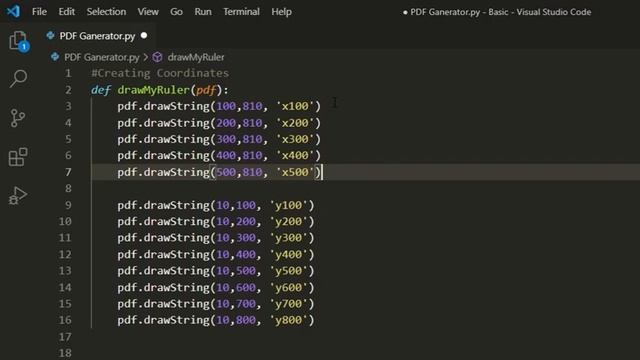Click the 'y600' string on line 14
The width and height of the screenshot is (640, 360).
click(289, 288)
